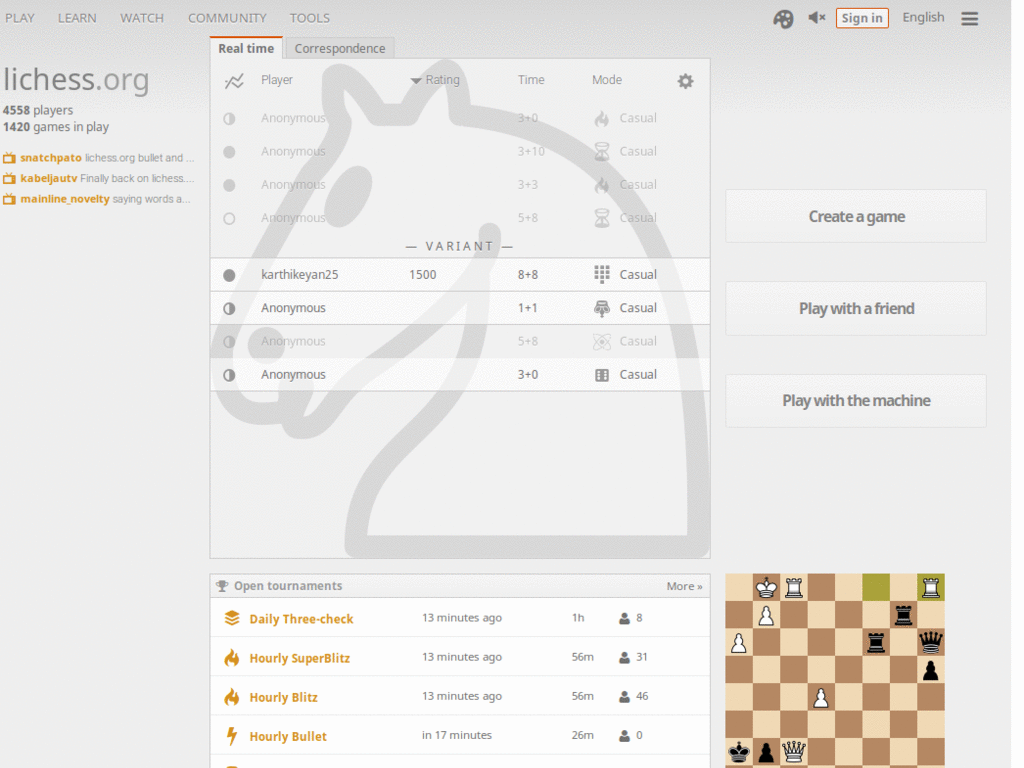
Task: Switch to graph view of the lobby
Action: pyautogui.click(x=234, y=81)
